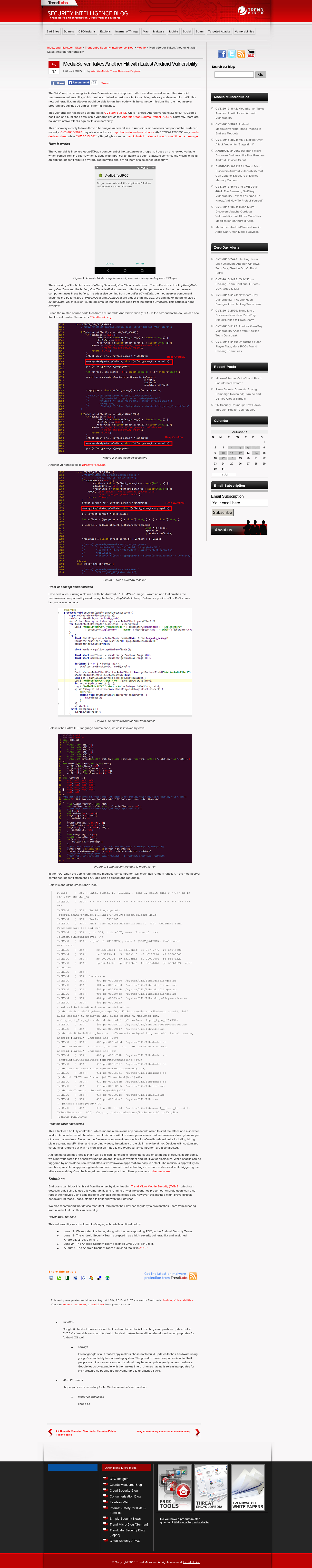312x1568 pixels.
Task: Open August 10 posts in the calendar
Action: coord(223,453)
